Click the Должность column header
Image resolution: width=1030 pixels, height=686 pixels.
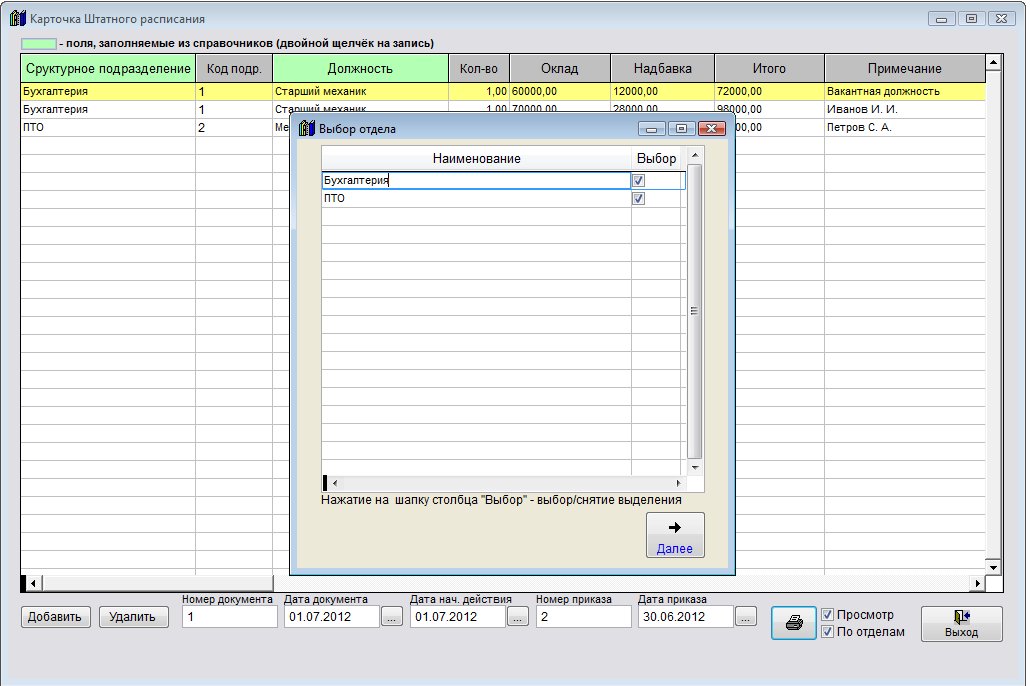click(360, 68)
